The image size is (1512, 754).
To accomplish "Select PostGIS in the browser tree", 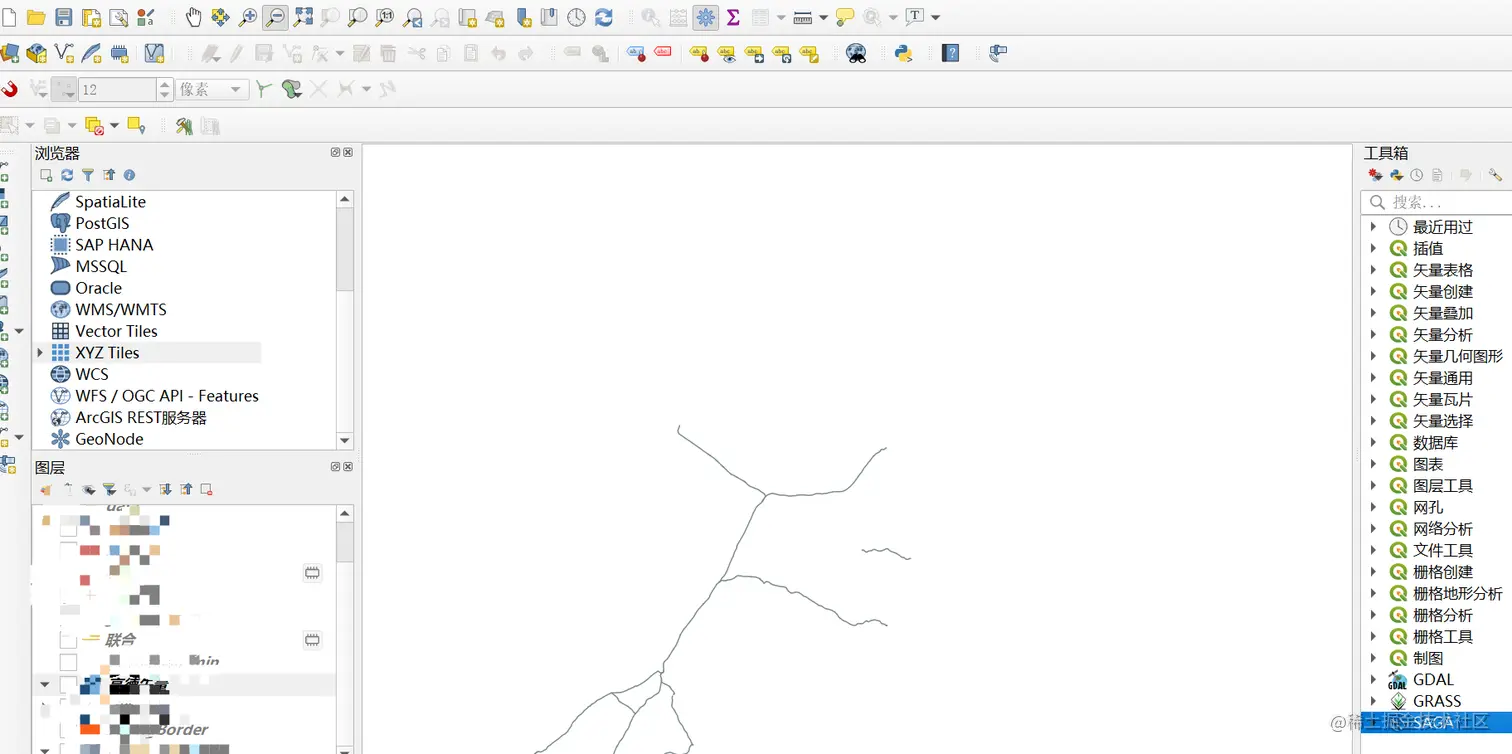I will pyautogui.click(x=102, y=223).
